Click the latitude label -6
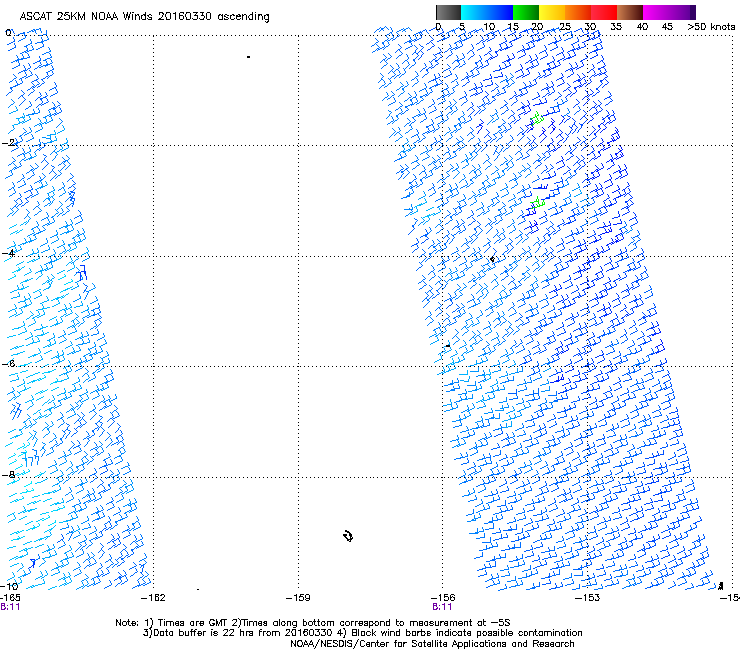 pos(8,363)
